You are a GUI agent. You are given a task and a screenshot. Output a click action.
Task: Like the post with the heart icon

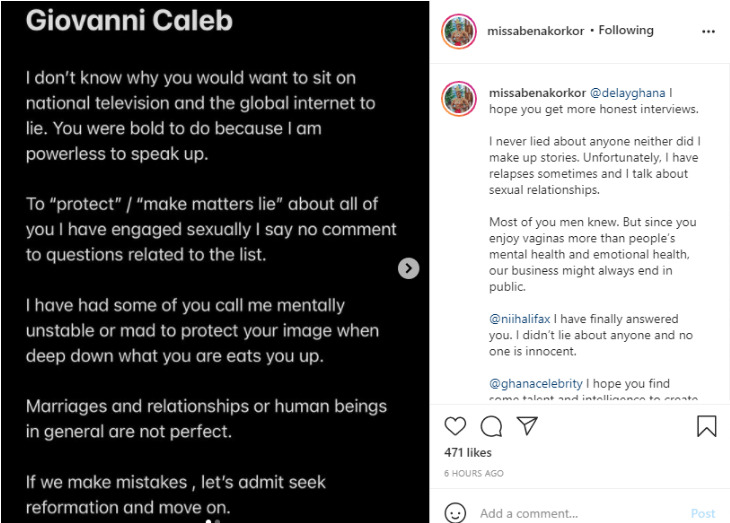click(455, 426)
